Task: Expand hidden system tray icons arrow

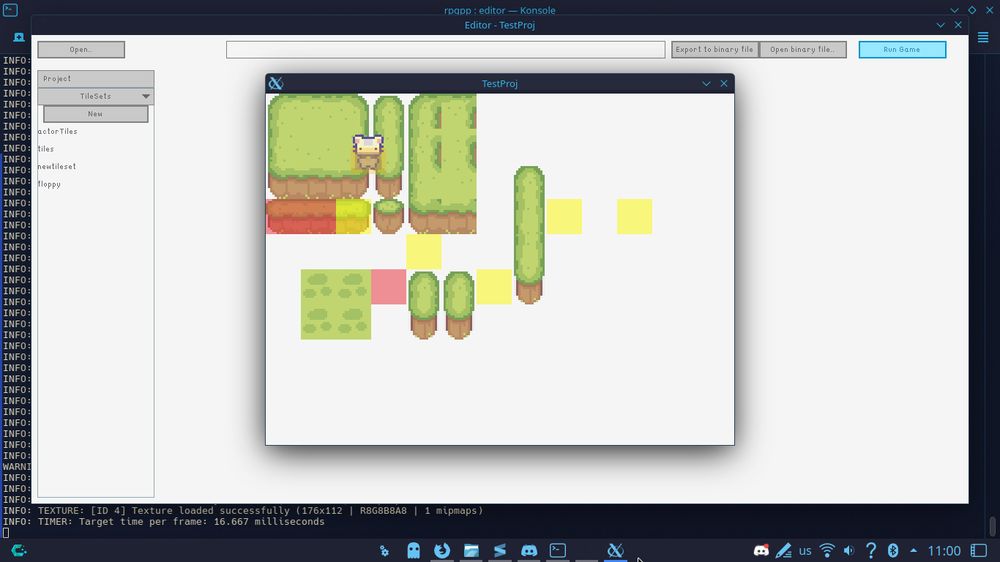Action: click(x=913, y=551)
